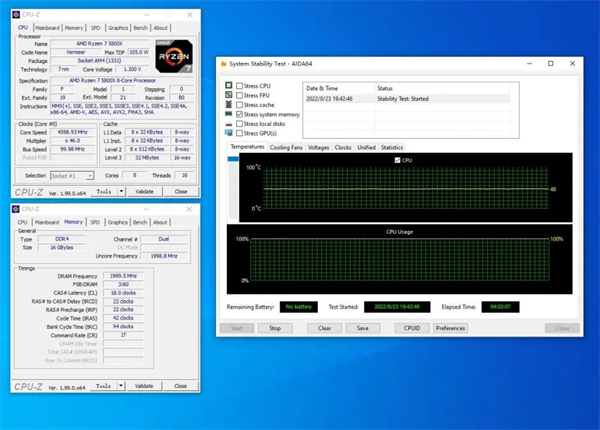Click the Preferences button
The height and width of the screenshot is (430, 600).
tap(450, 327)
